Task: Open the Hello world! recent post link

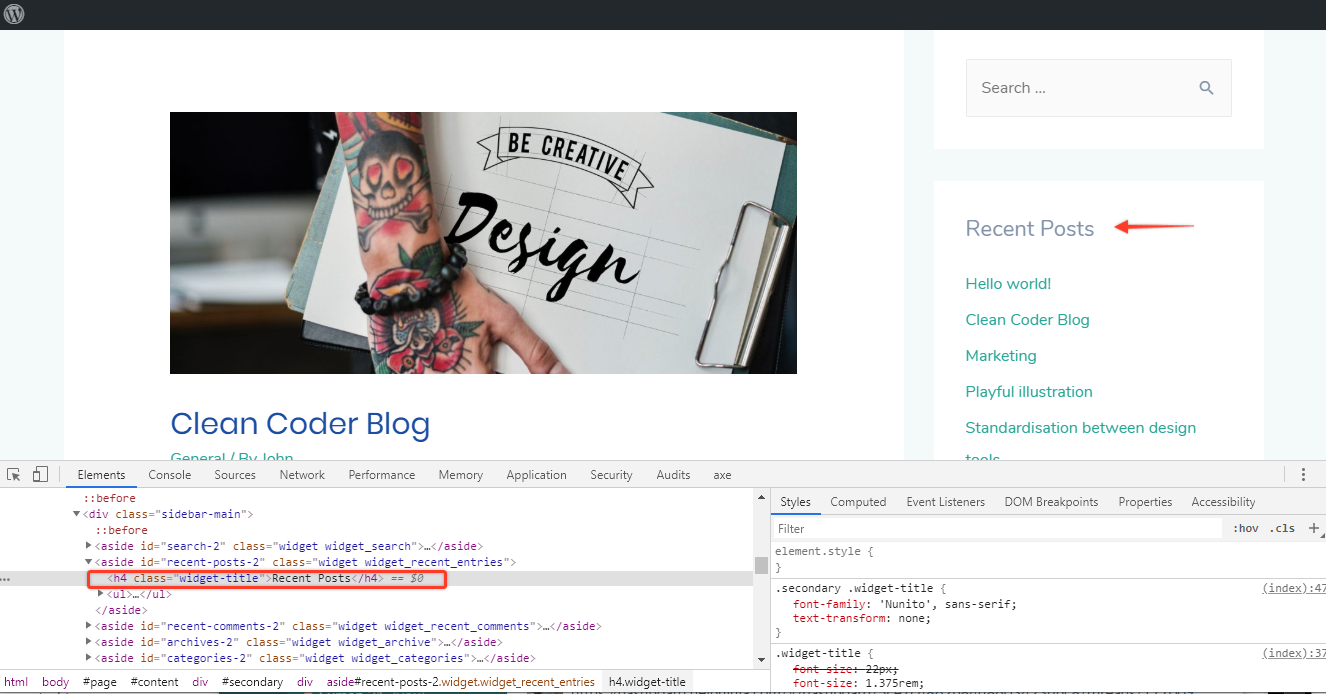Action: (x=1008, y=284)
